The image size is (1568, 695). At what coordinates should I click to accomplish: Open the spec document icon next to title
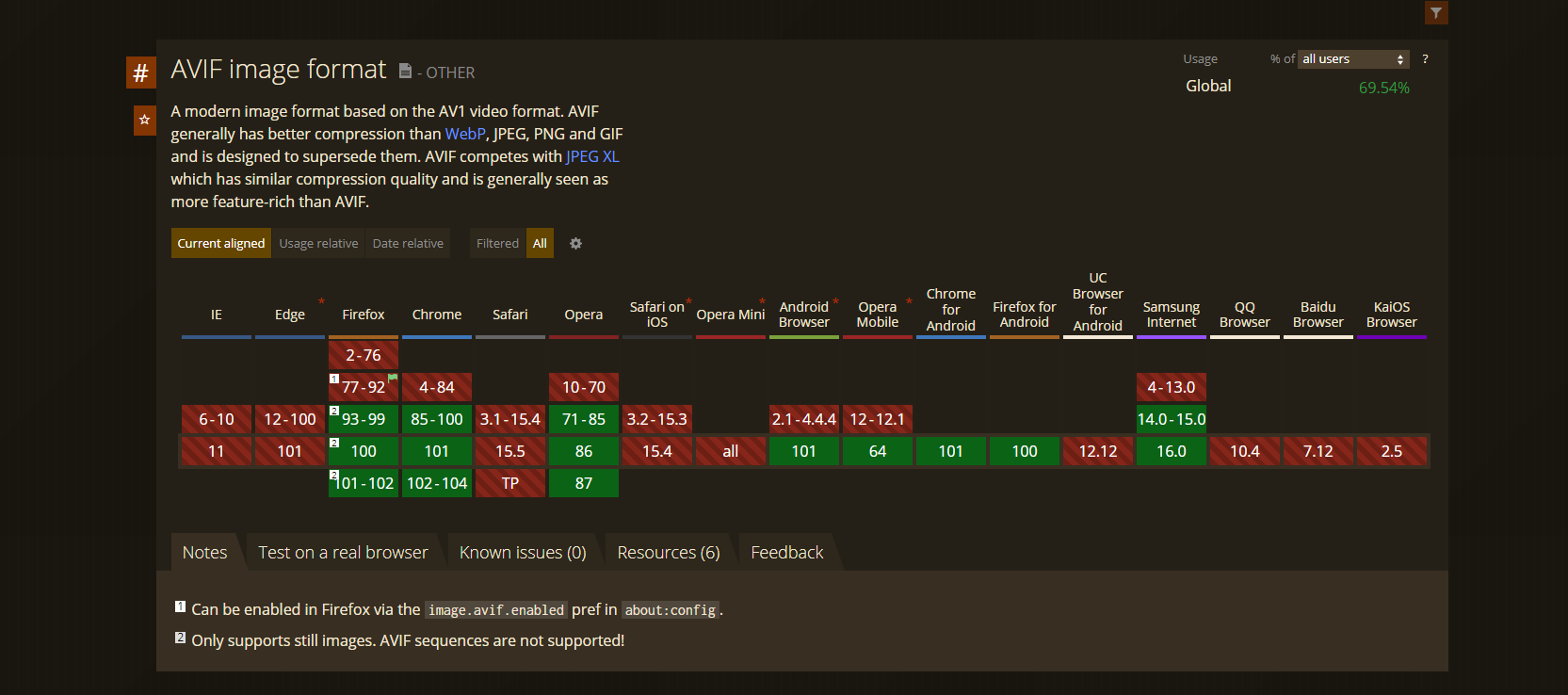405,72
